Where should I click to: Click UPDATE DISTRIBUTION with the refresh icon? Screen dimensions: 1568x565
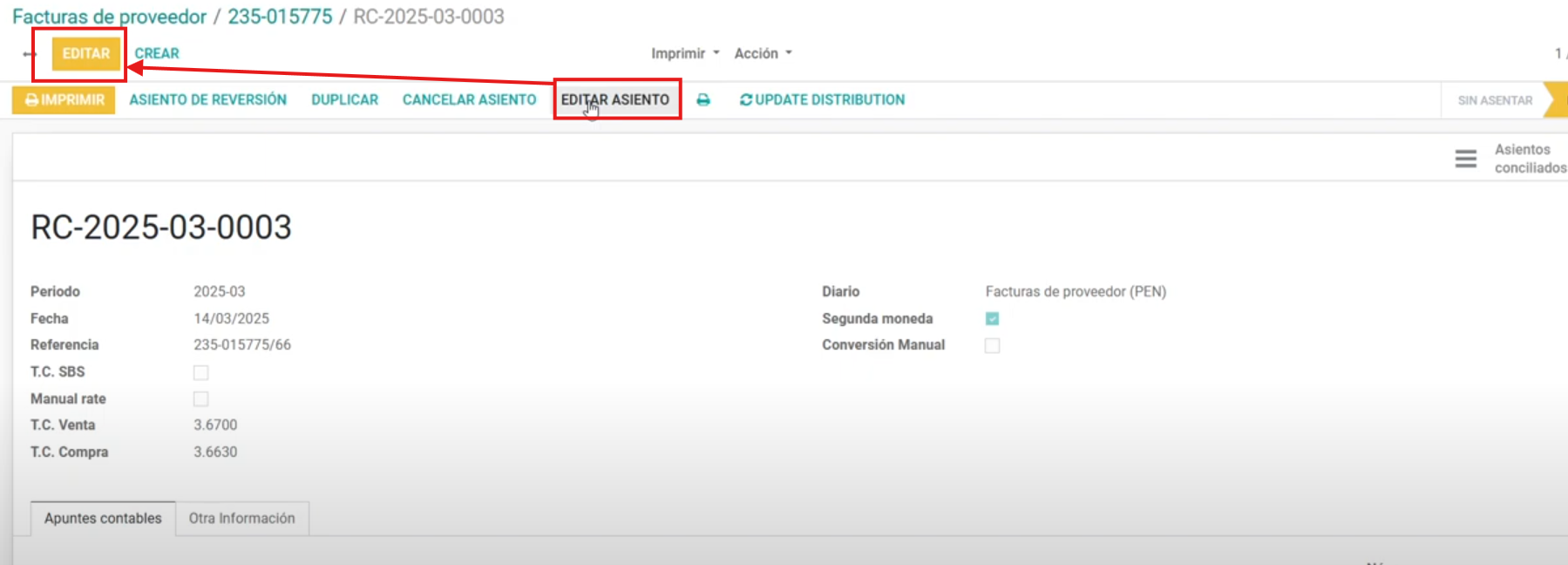[822, 100]
